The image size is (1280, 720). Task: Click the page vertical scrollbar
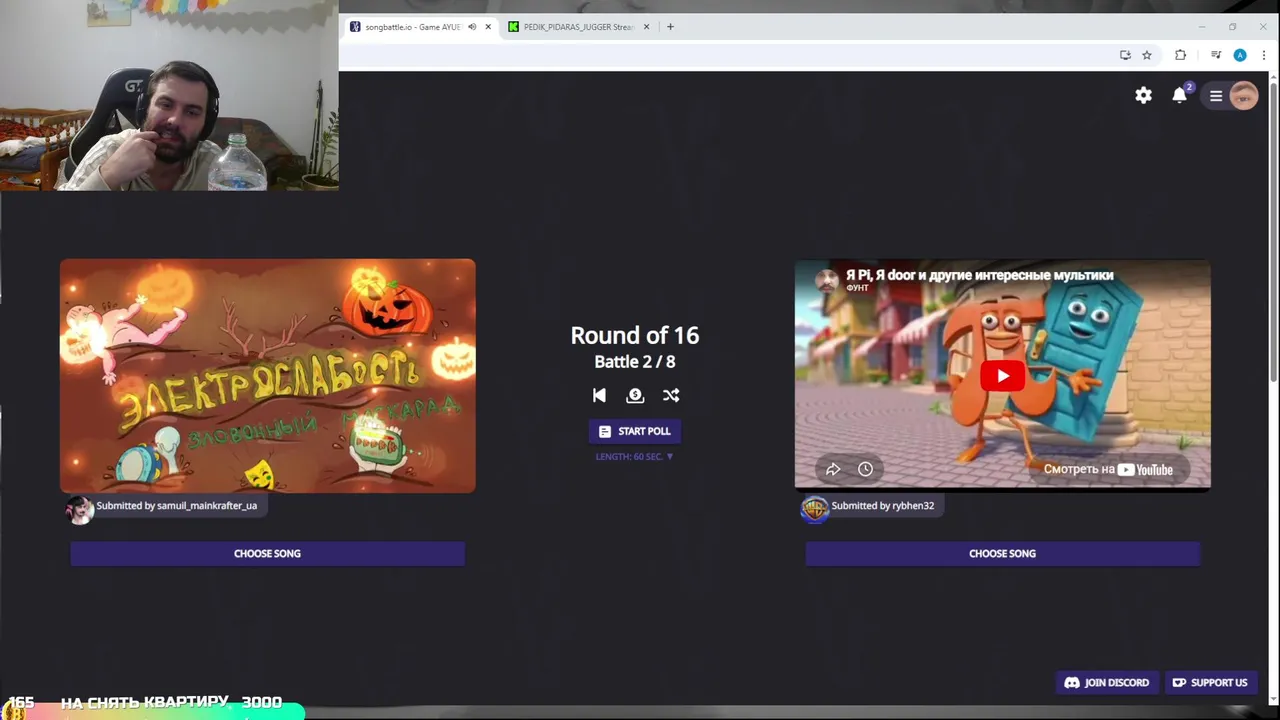[1273, 230]
